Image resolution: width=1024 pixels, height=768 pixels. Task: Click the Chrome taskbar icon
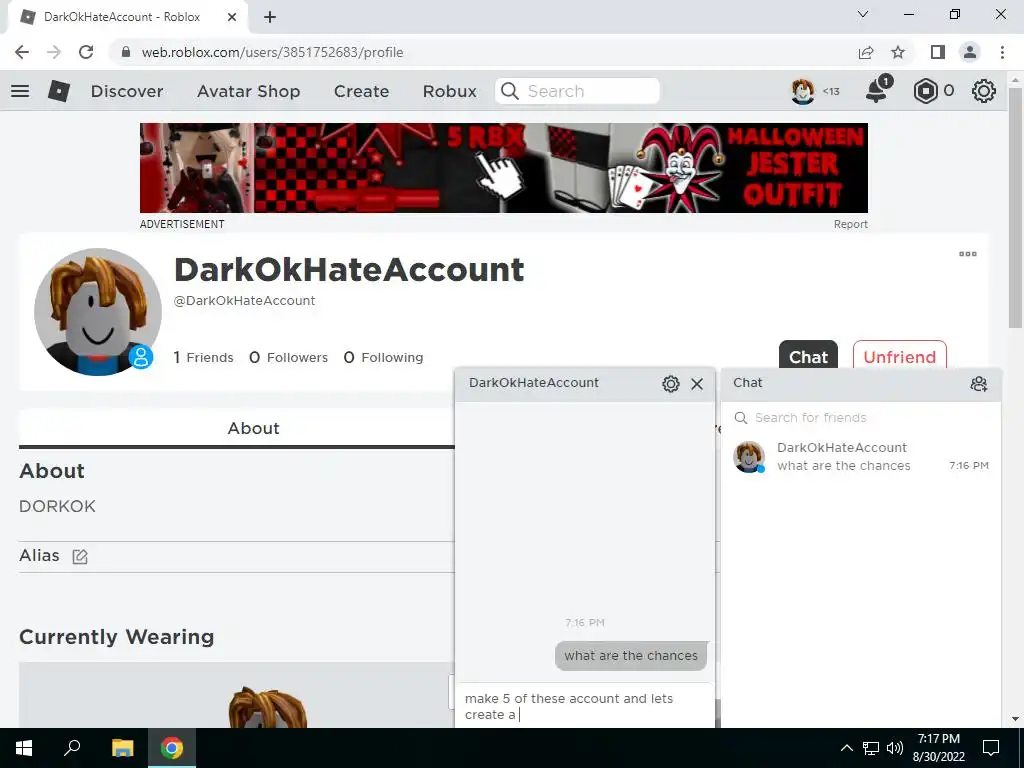pyautogui.click(x=172, y=748)
